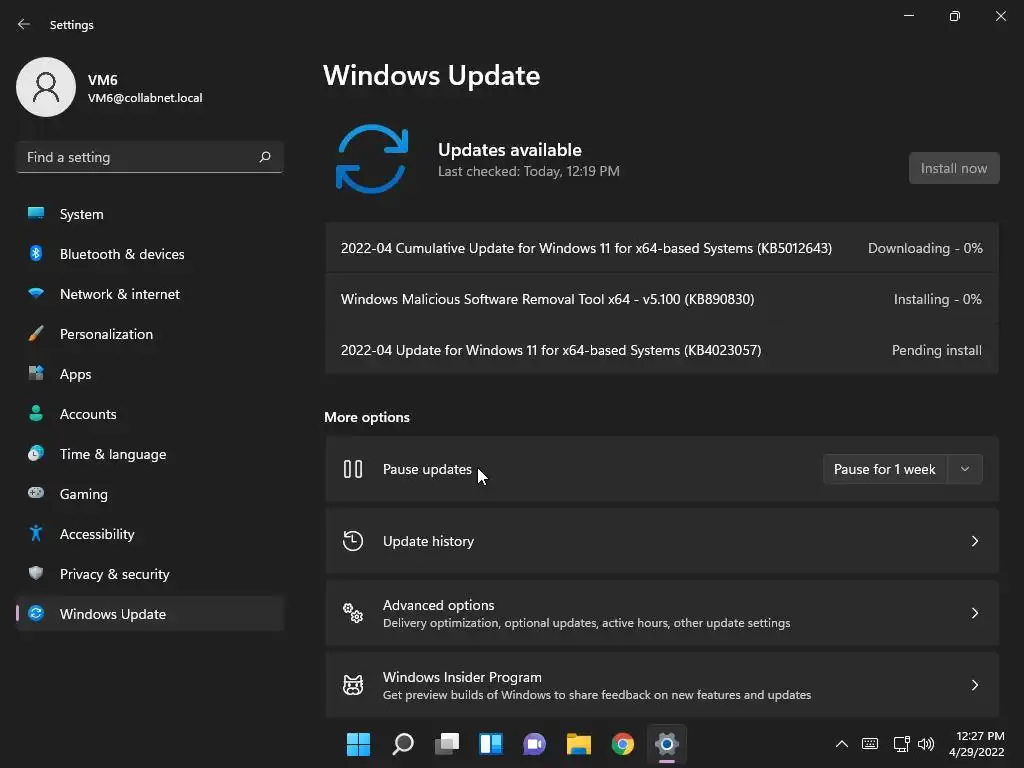
Task: Open Advanced options
Action: (662, 613)
